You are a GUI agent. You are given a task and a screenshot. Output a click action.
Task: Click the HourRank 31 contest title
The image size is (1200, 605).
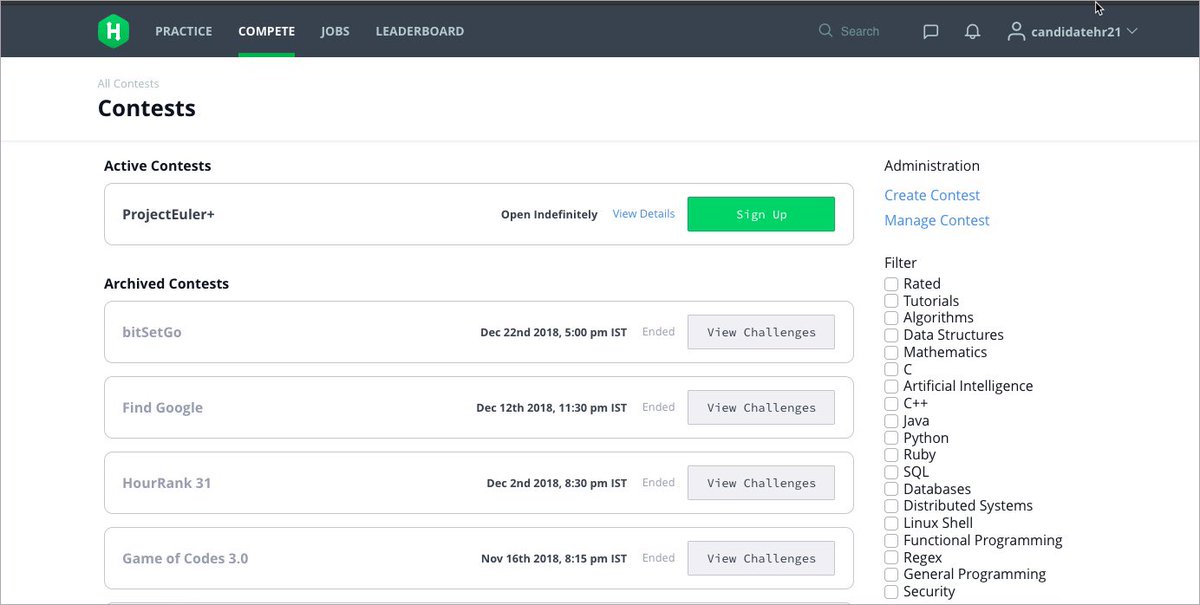coord(166,483)
